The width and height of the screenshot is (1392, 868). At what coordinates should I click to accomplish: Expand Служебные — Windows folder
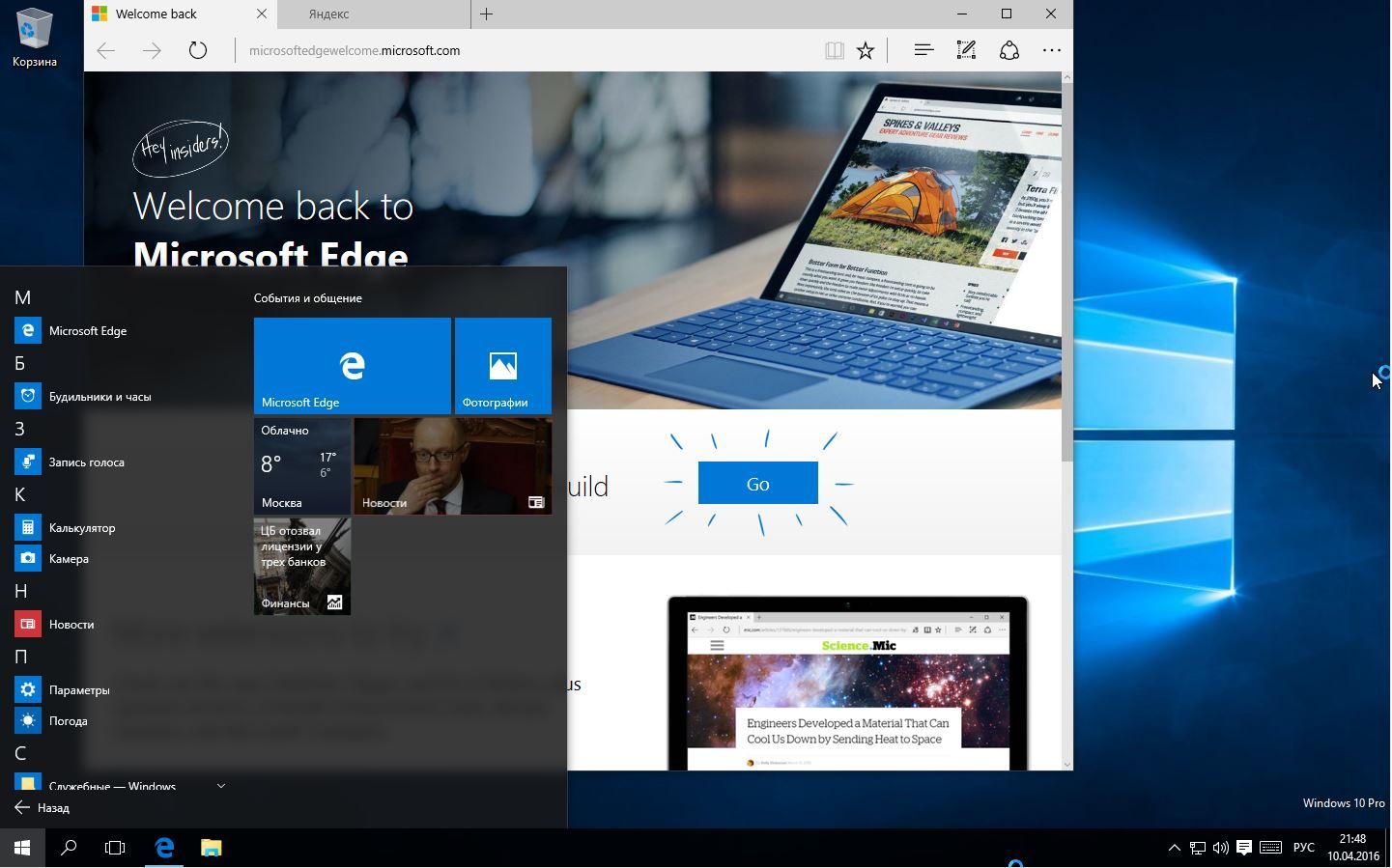[121, 783]
